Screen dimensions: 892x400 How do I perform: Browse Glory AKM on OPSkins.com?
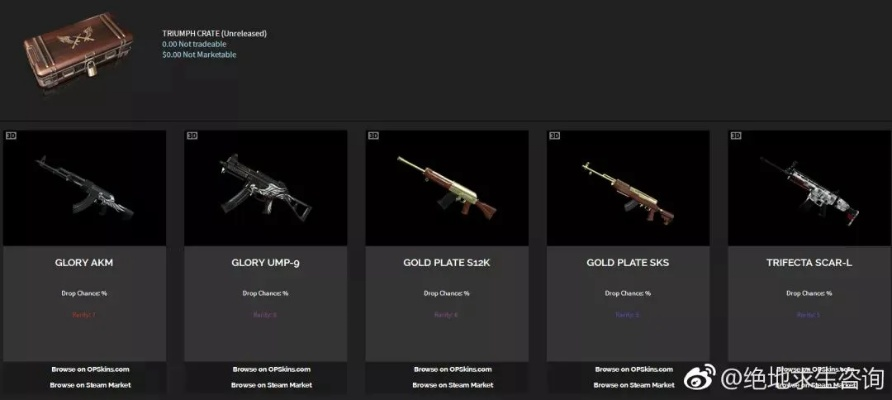point(90,369)
